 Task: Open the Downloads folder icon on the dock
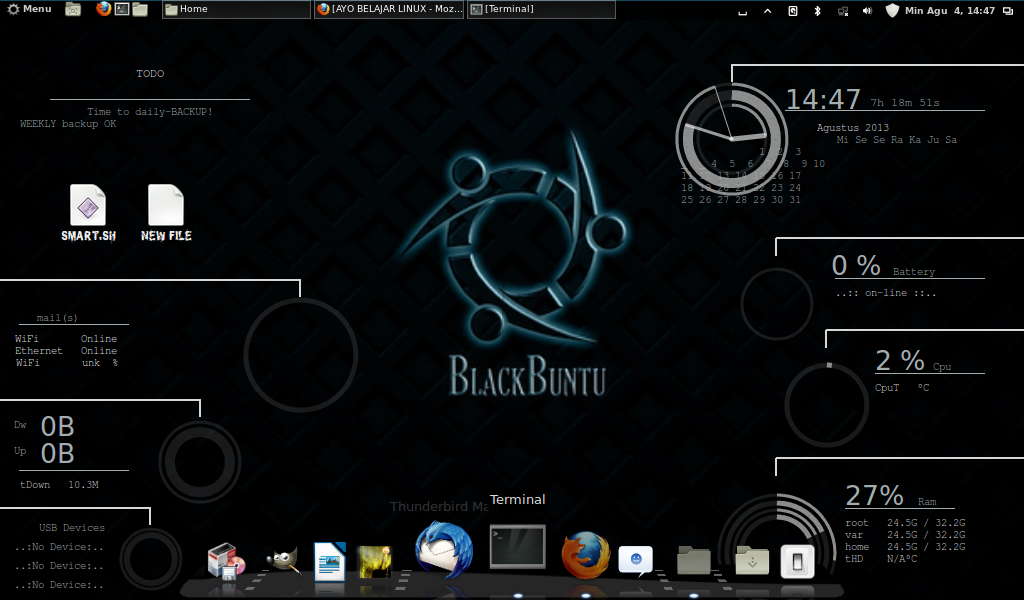click(752, 562)
